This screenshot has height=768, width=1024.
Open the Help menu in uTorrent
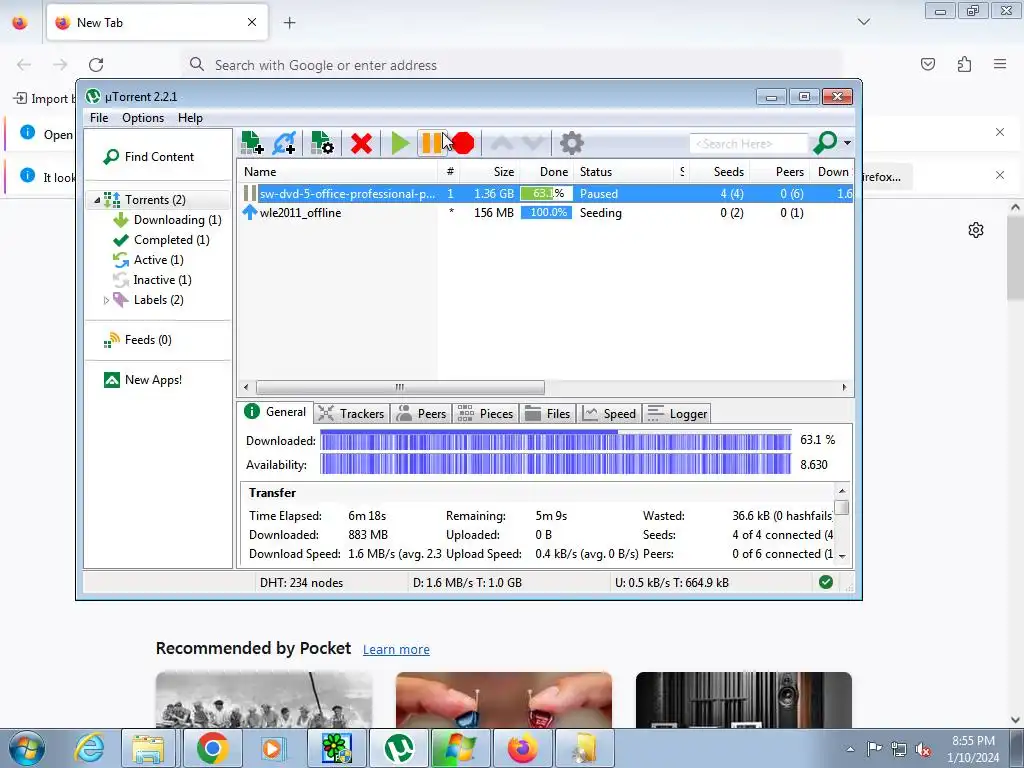click(190, 118)
